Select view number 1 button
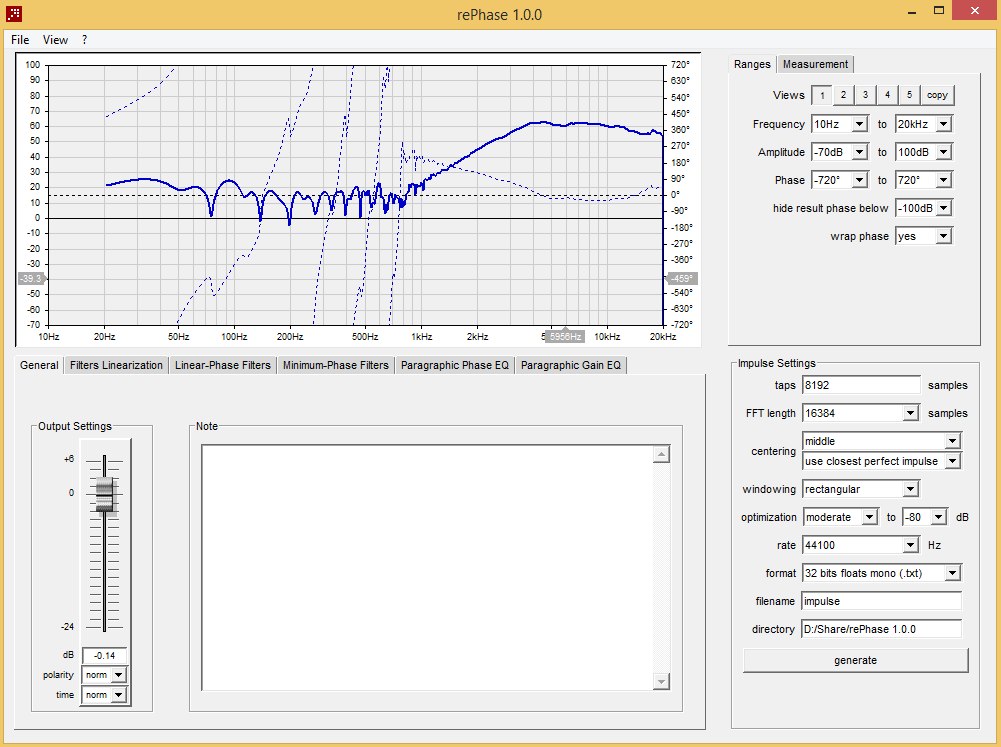Viewport: 1001px width, 747px height. click(820, 95)
